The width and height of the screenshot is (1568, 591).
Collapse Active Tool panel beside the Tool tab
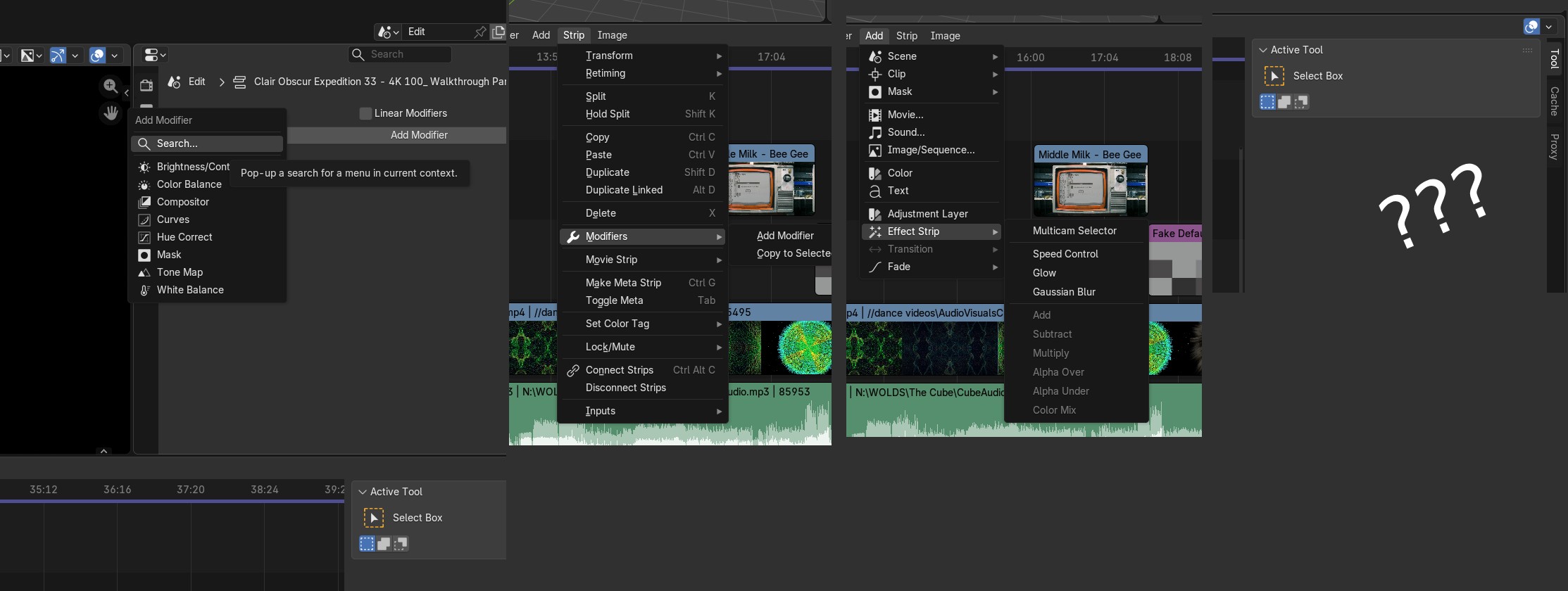[1263, 50]
